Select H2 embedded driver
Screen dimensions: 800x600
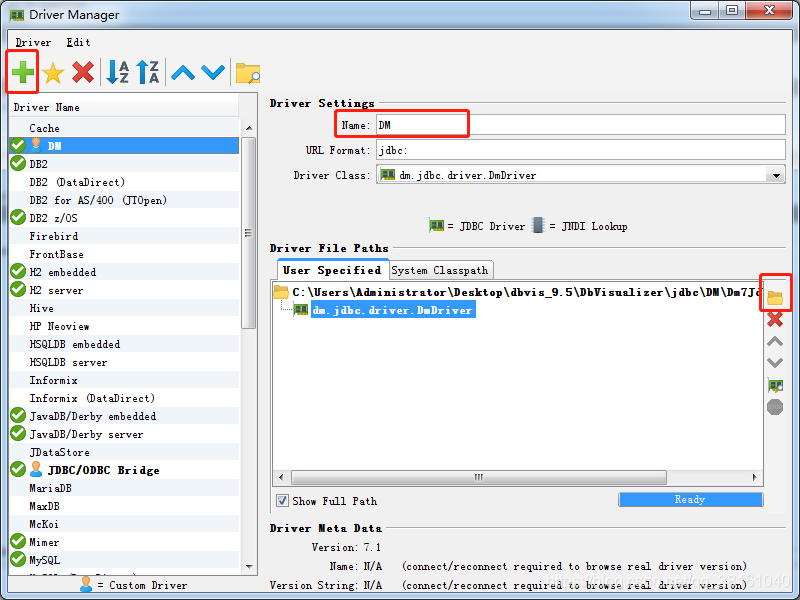tap(124, 272)
